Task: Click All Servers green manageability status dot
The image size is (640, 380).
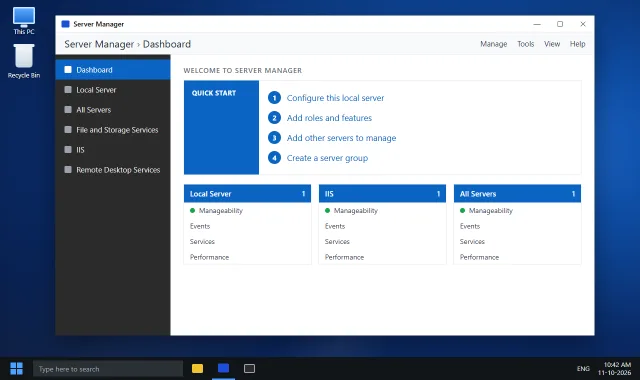Action: coord(462,211)
